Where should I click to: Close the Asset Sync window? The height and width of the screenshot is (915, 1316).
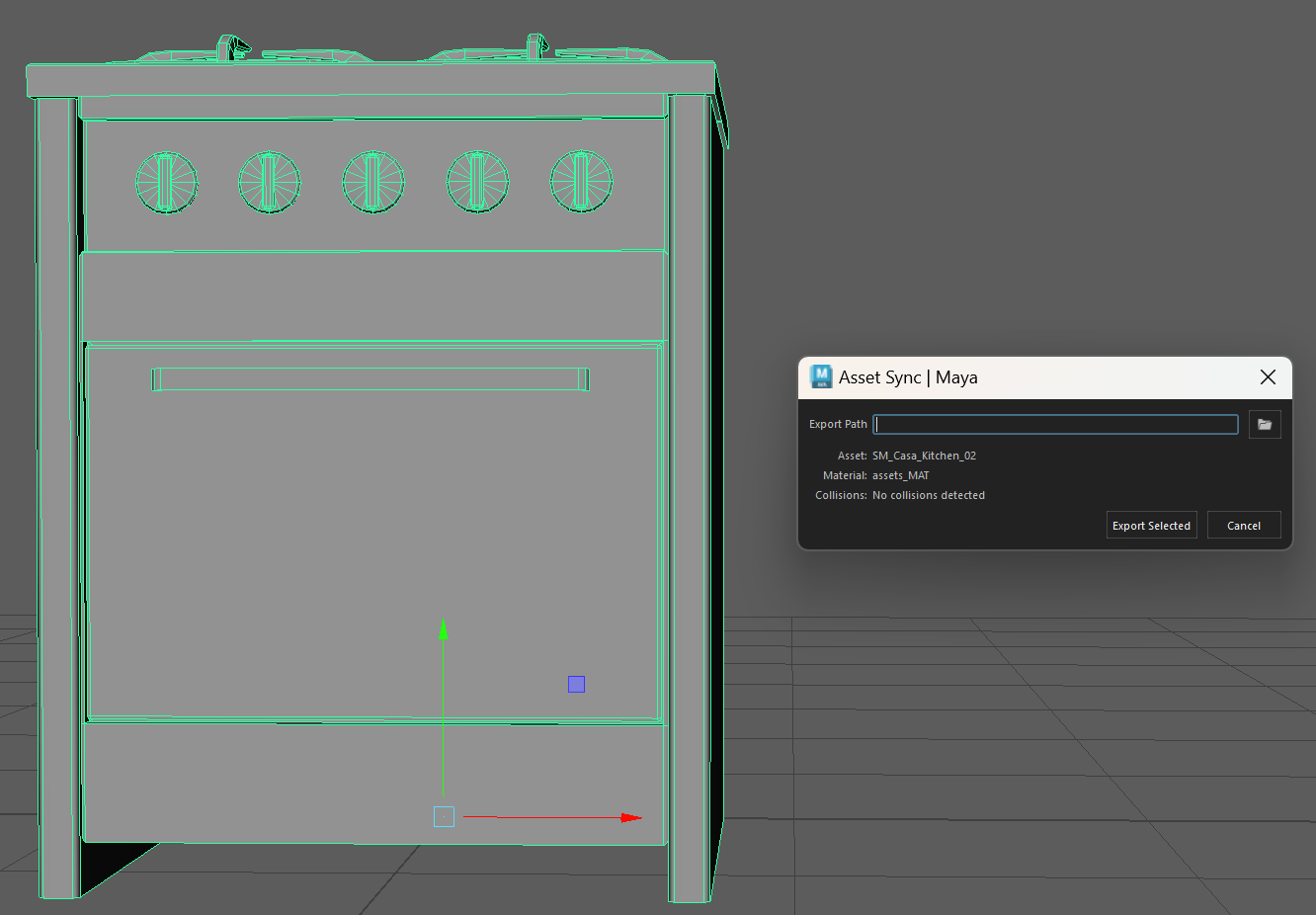click(1268, 376)
